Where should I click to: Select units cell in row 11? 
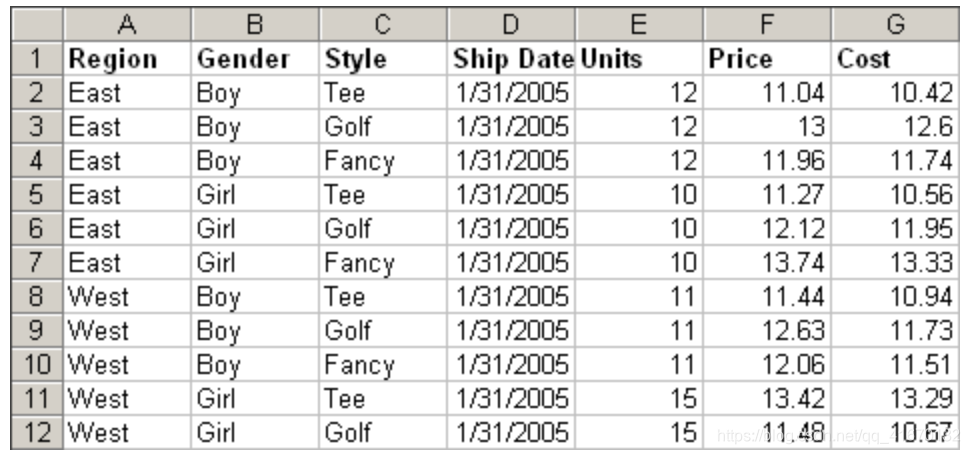639,398
